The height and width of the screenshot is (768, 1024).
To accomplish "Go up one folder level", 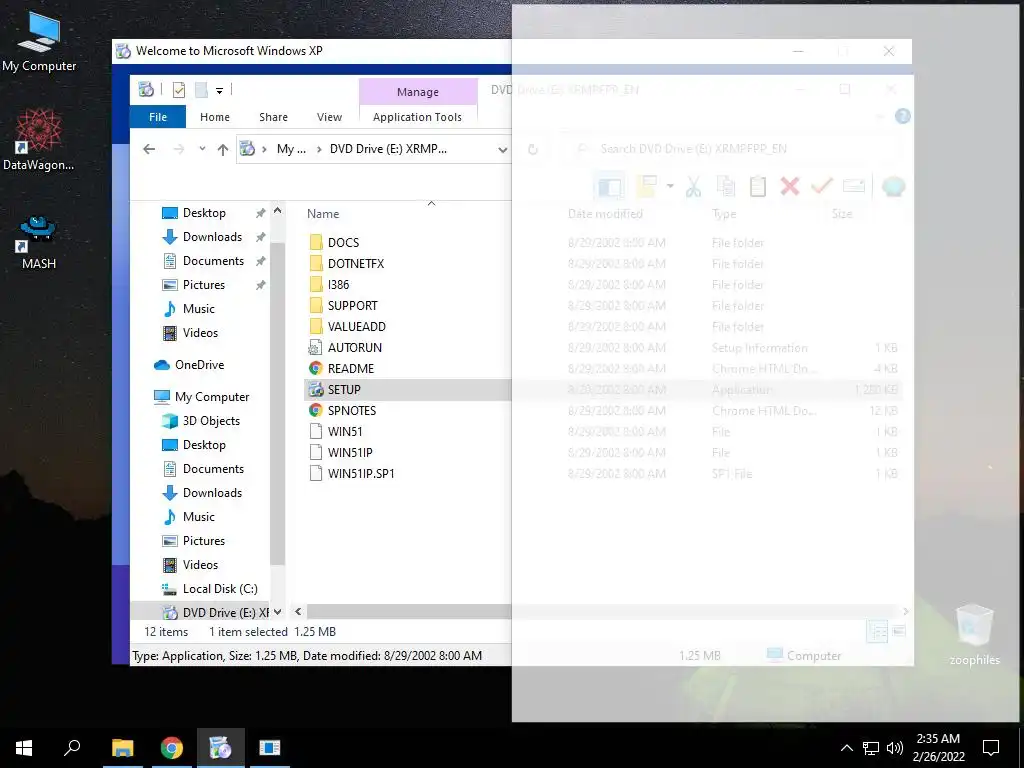I will coord(223,150).
